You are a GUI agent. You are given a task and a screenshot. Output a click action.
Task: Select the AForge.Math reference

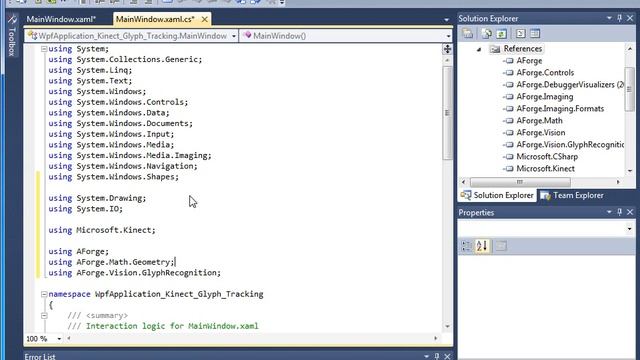pyautogui.click(x=540, y=120)
